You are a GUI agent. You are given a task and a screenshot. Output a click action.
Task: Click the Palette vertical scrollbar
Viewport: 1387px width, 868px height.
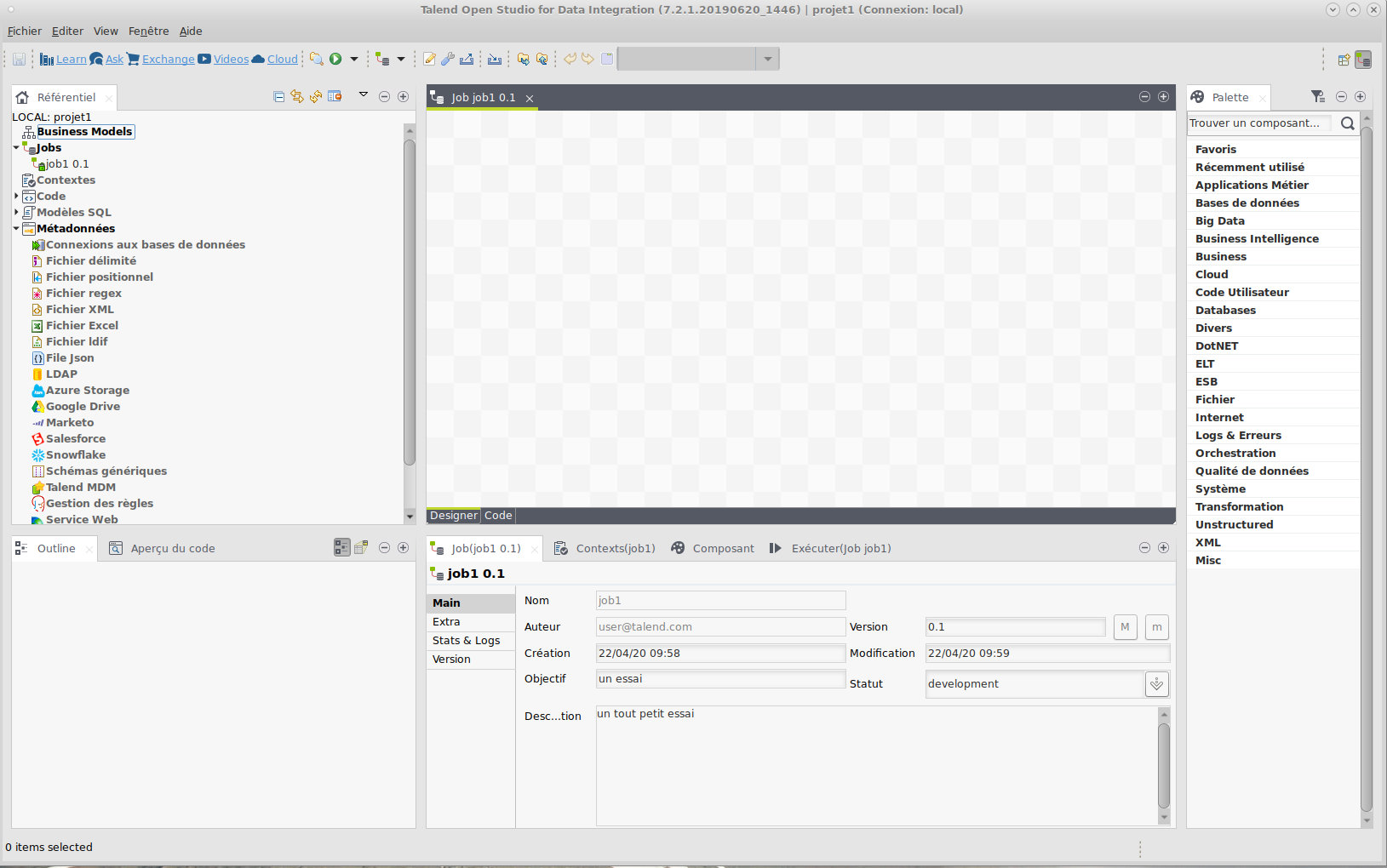coord(1367,468)
